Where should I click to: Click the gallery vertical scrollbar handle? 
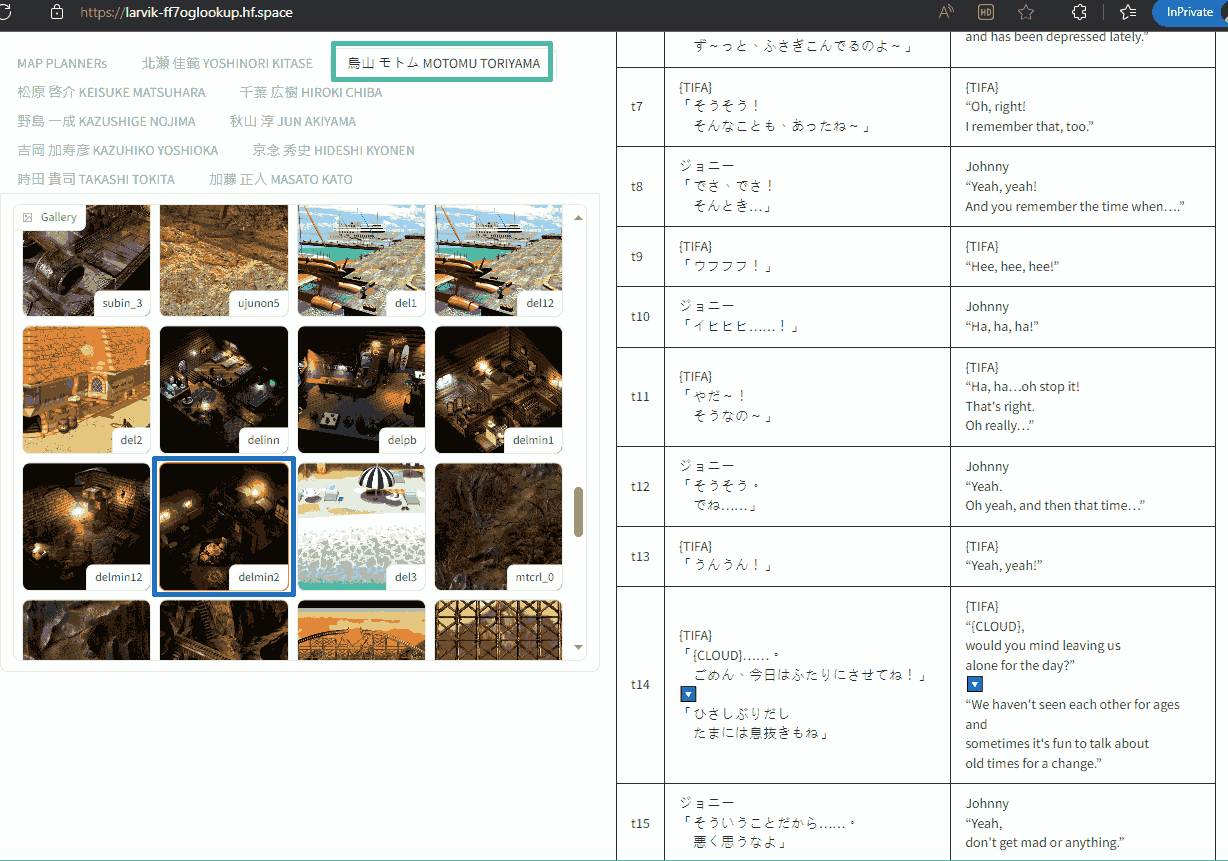[578, 512]
